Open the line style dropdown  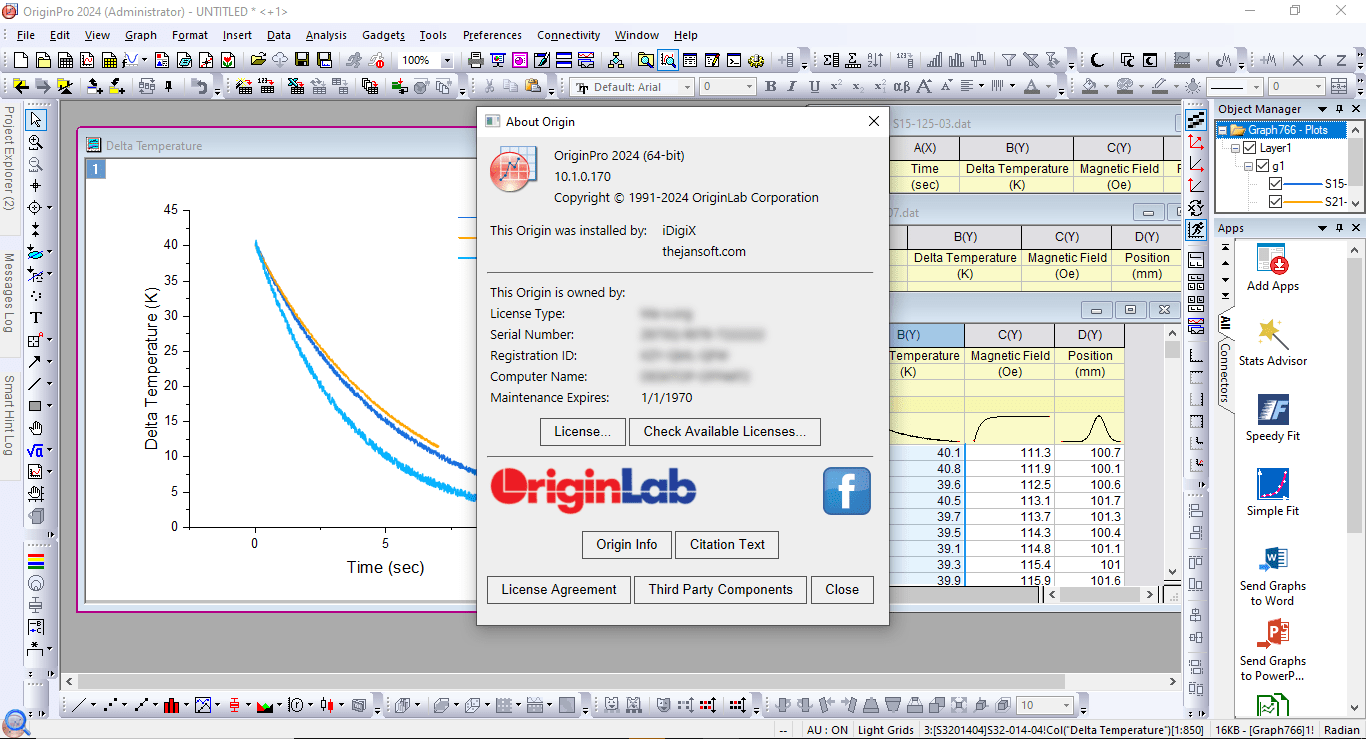[1257, 87]
